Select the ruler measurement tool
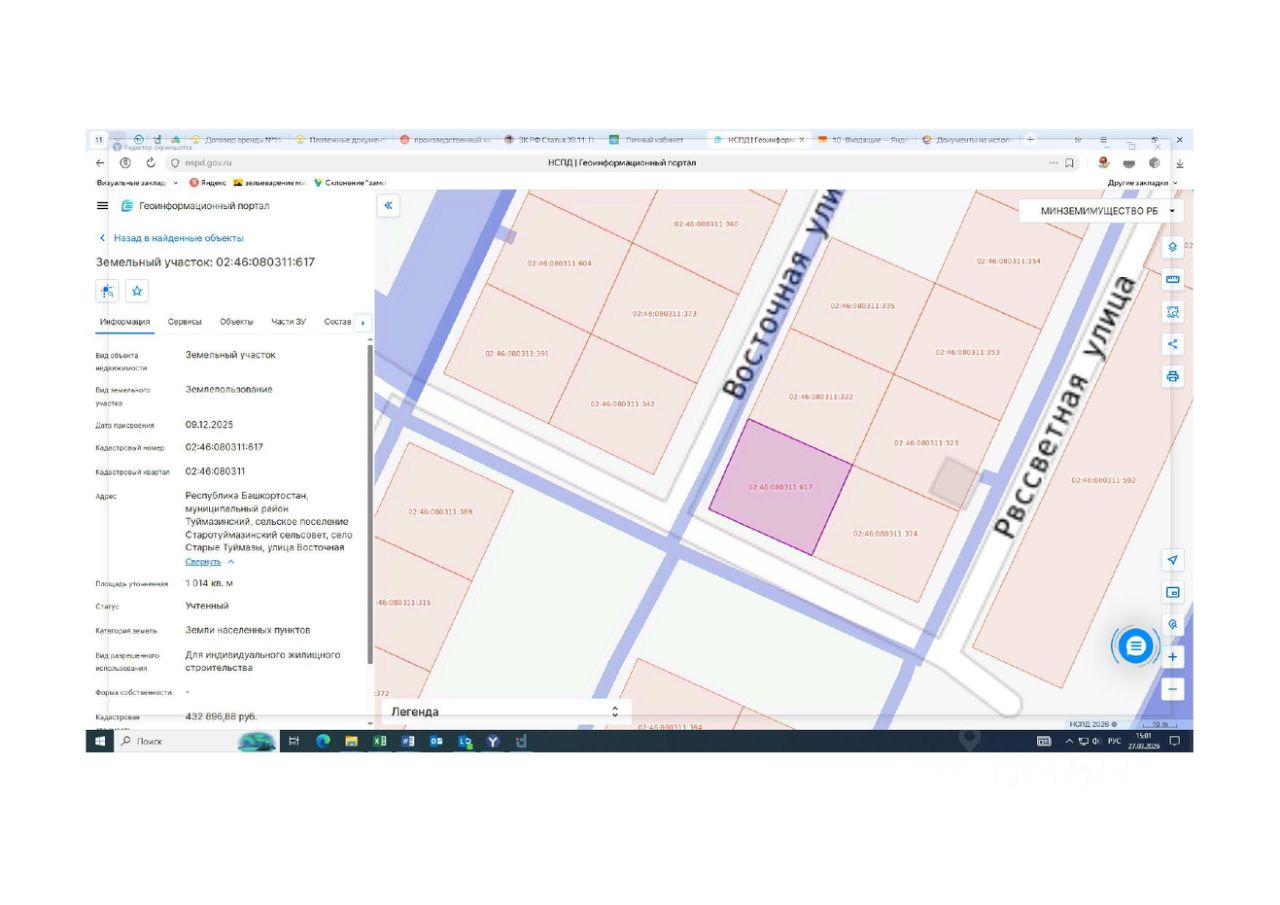 1173,280
